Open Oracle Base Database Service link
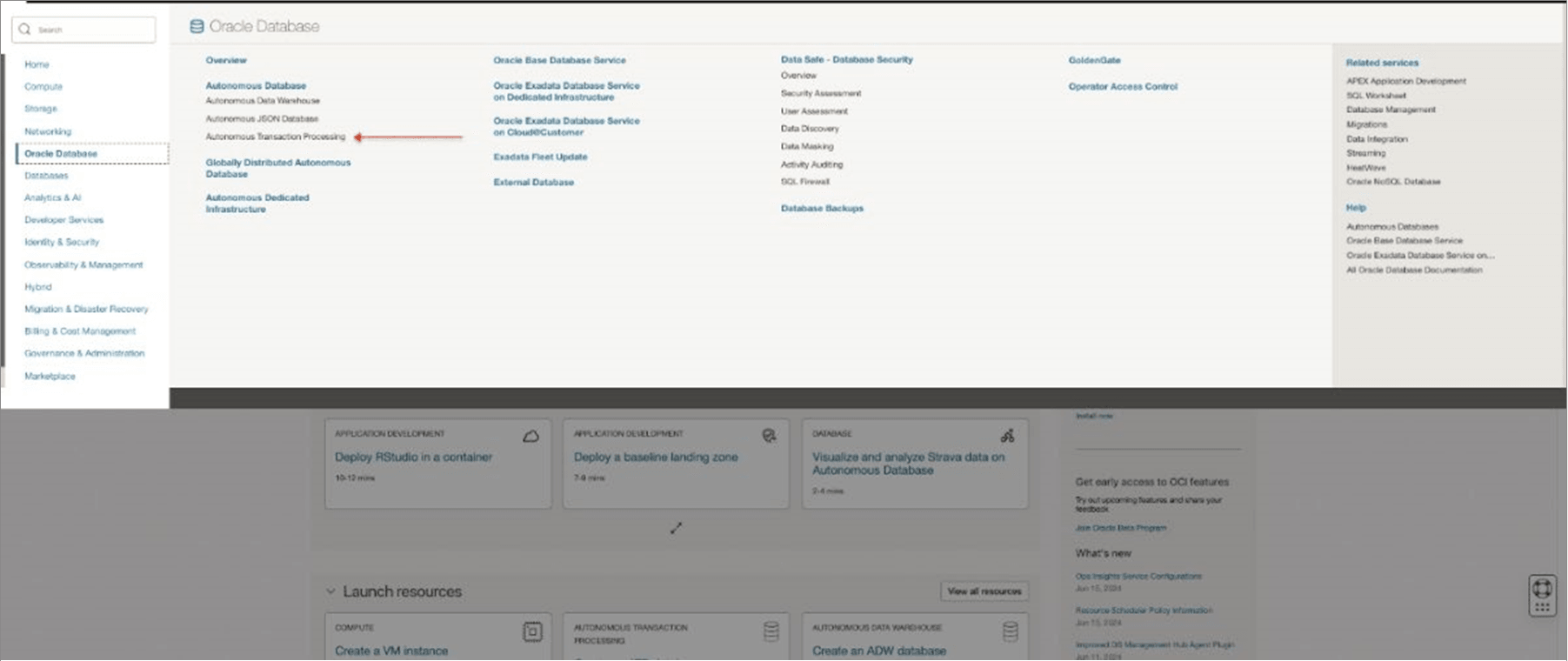The image size is (1568, 661). (x=559, y=60)
